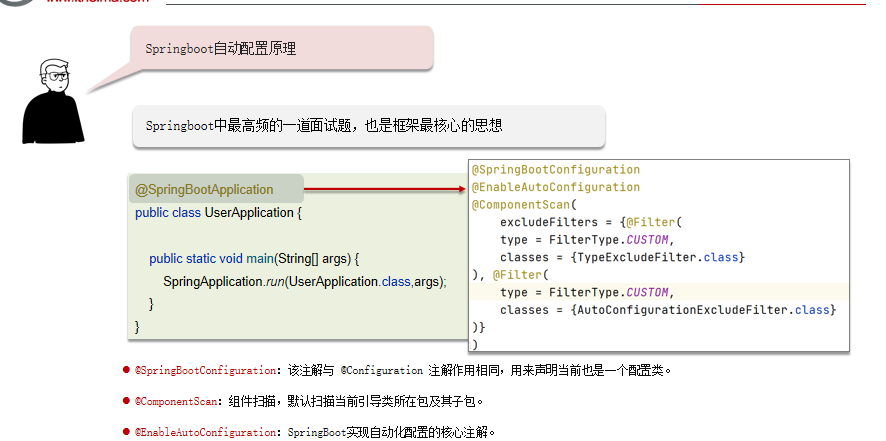This screenshot has width=886, height=441.
Task: Click the cartoon person with glasses illustration
Action: click(x=53, y=101)
